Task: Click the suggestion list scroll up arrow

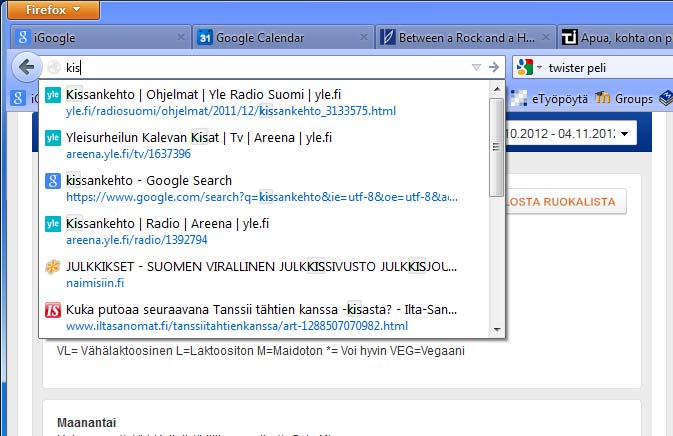Action: (497, 89)
